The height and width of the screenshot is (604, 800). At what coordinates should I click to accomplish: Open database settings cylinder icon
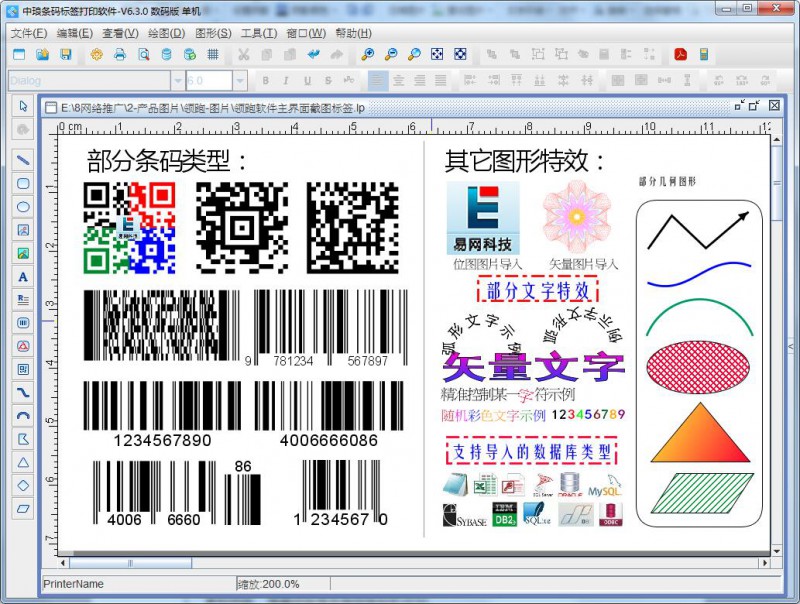pos(166,54)
